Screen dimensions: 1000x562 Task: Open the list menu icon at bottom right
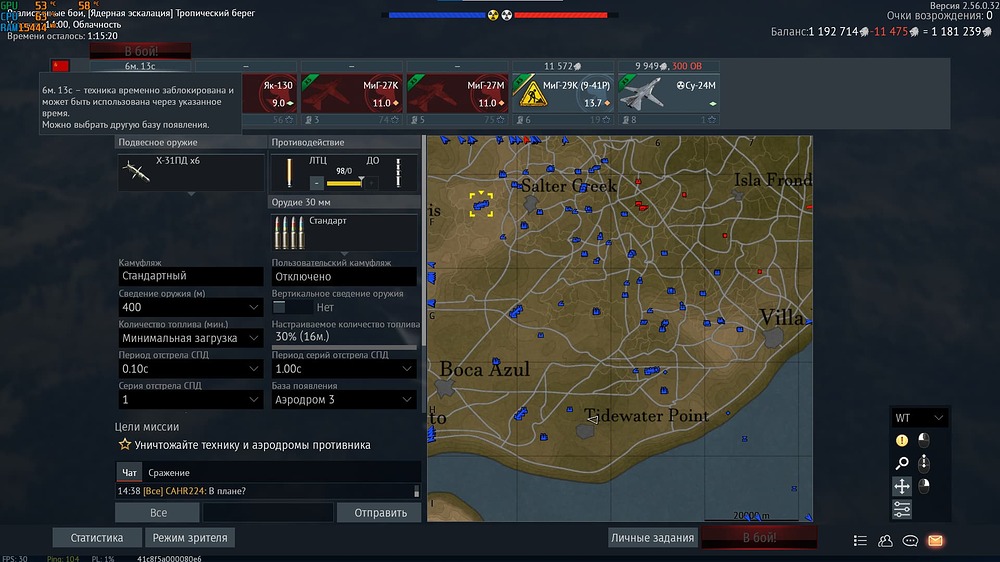[860, 541]
